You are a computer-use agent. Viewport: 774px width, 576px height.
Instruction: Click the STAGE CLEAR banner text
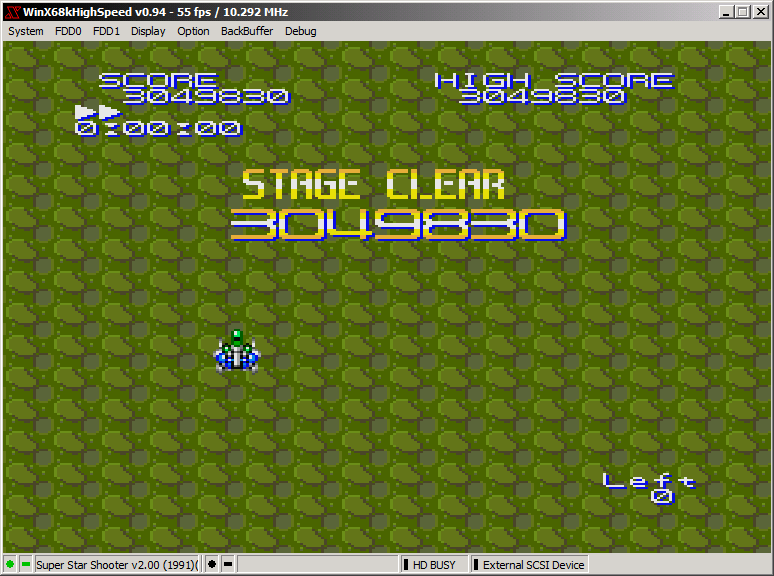[374, 184]
